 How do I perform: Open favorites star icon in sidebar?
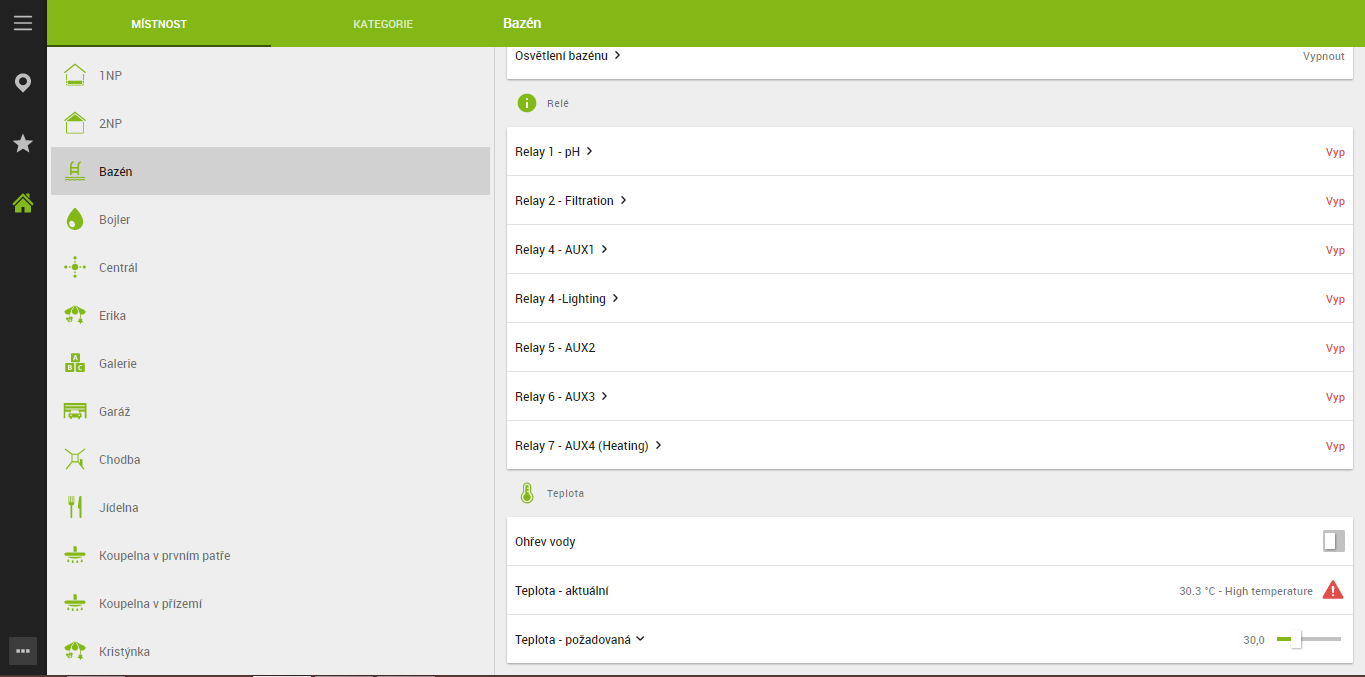(23, 144)
